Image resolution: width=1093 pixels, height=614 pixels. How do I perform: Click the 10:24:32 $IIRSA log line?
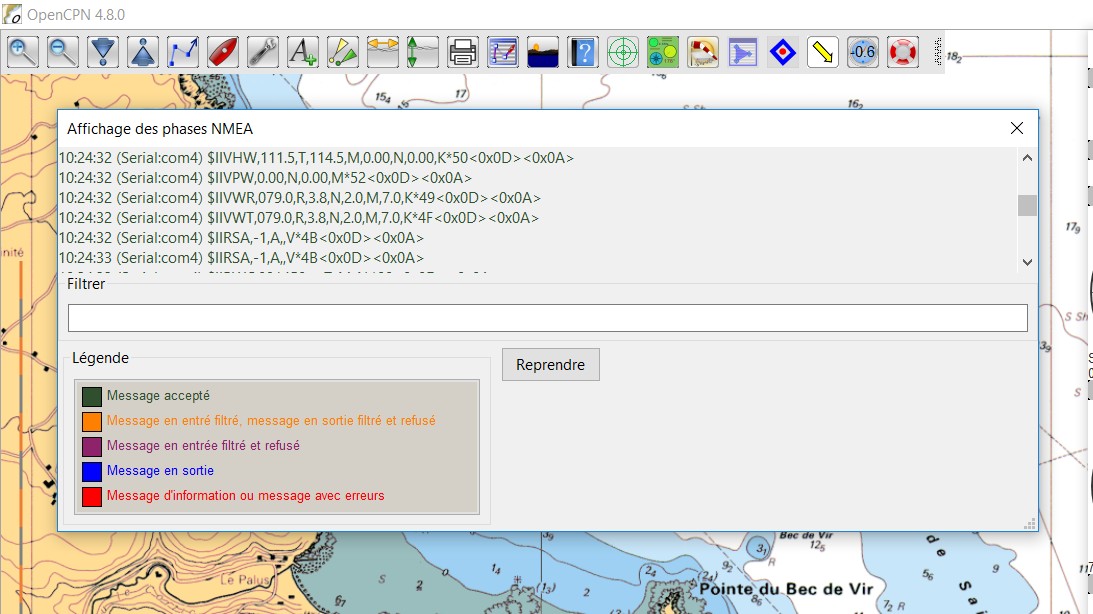(x=241, y=238)
